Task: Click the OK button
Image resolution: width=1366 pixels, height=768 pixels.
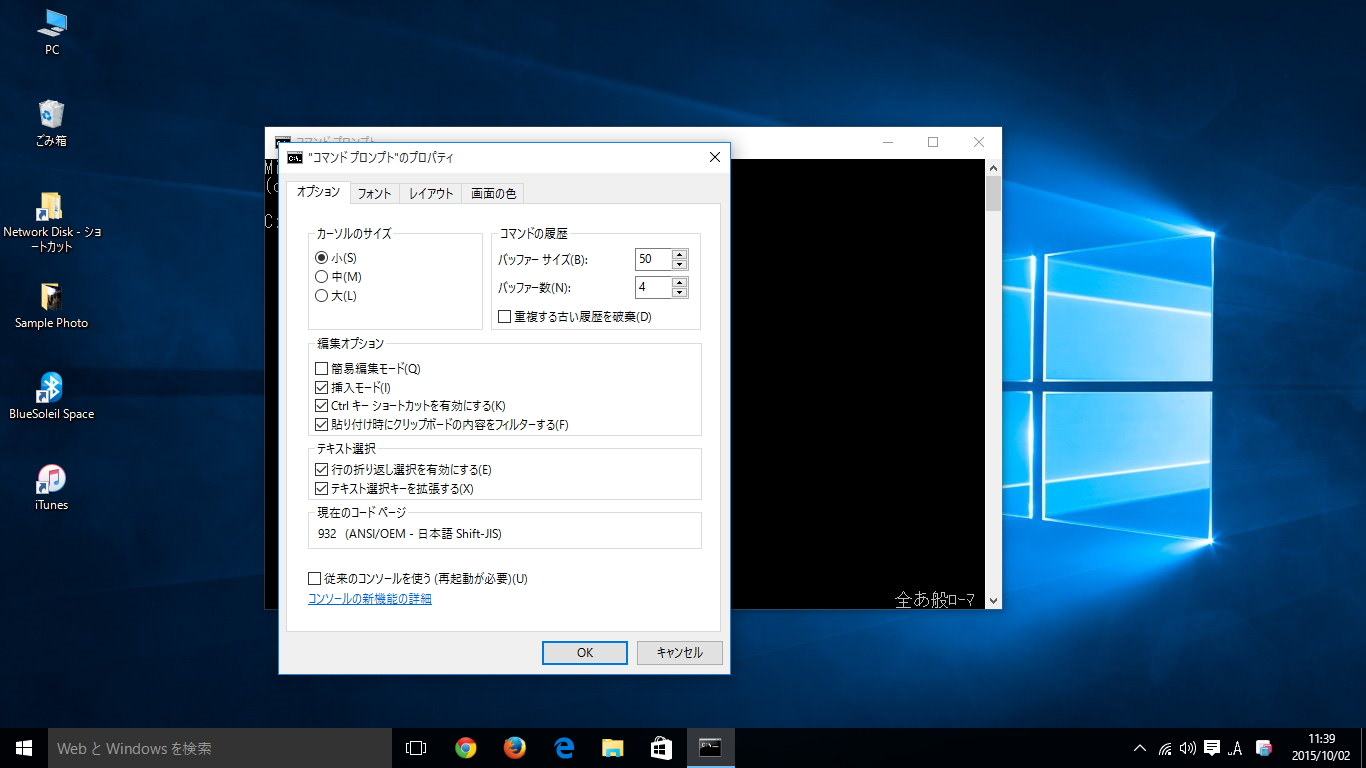Action: pyautogui.click(x=585, y=653)
